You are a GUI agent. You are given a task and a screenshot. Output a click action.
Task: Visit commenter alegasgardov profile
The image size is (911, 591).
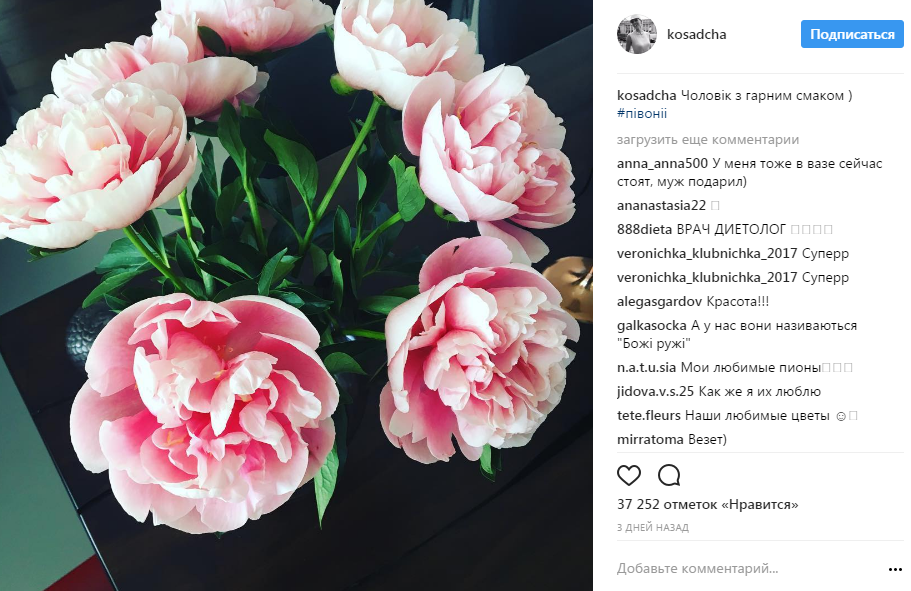[659, 302]
